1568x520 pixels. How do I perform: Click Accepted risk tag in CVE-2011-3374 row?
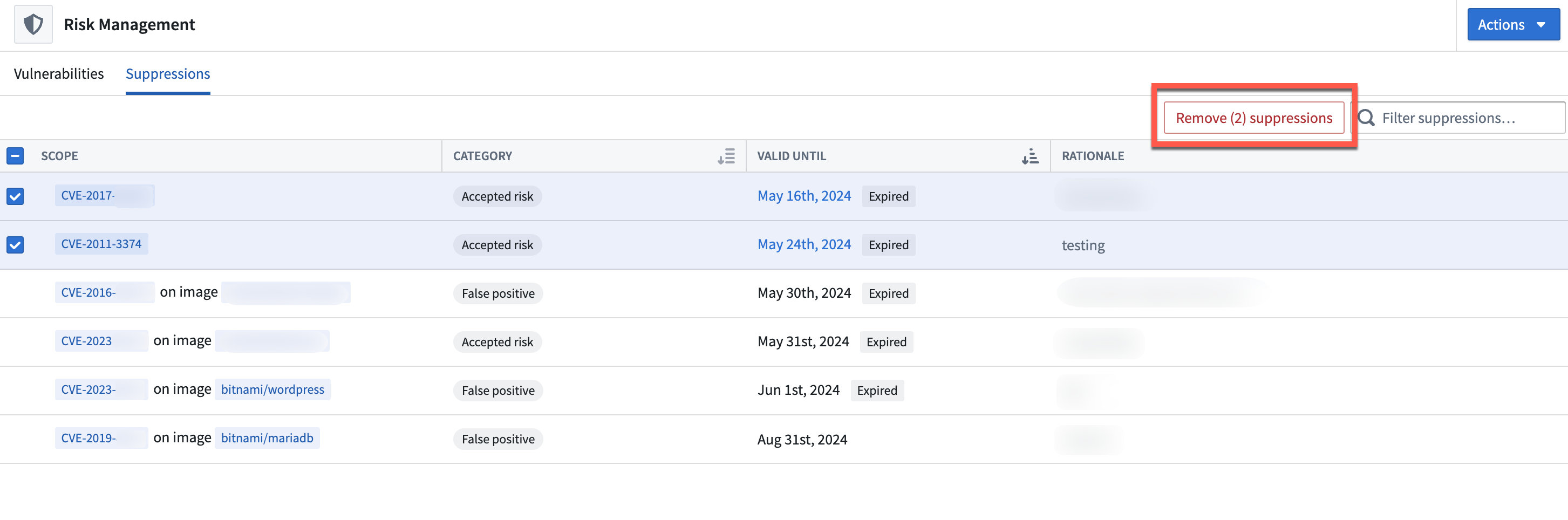(x=497, y=244)
